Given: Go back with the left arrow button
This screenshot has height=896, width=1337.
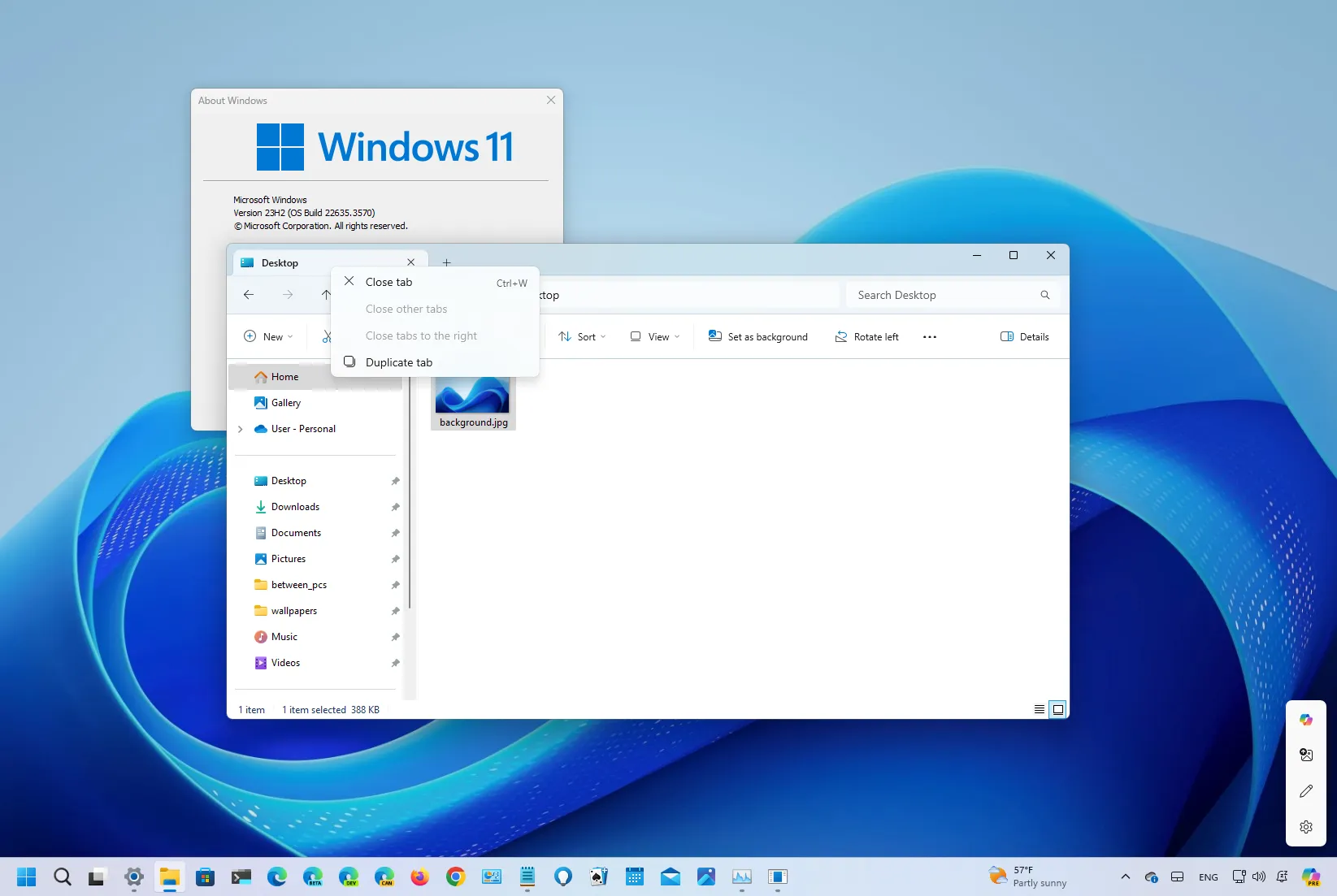Looking at the screenshot, I should click(249, 295).
